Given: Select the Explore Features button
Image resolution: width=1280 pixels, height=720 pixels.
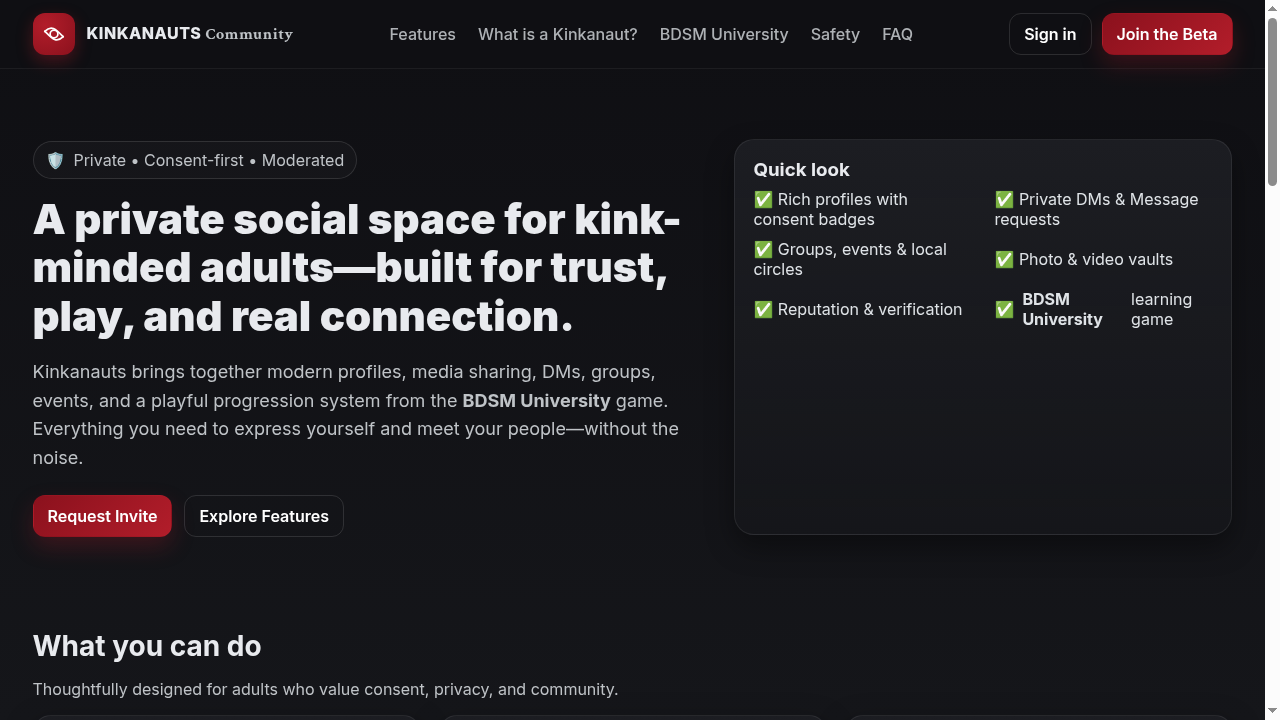Looking at the screenshot, I should [x=264, y=516].
